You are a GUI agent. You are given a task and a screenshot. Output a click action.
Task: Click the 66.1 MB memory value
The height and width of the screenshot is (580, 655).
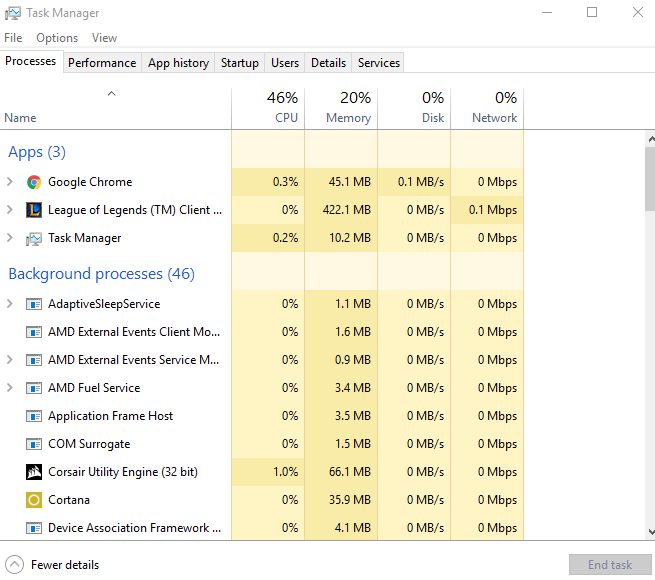click(350, 472)
